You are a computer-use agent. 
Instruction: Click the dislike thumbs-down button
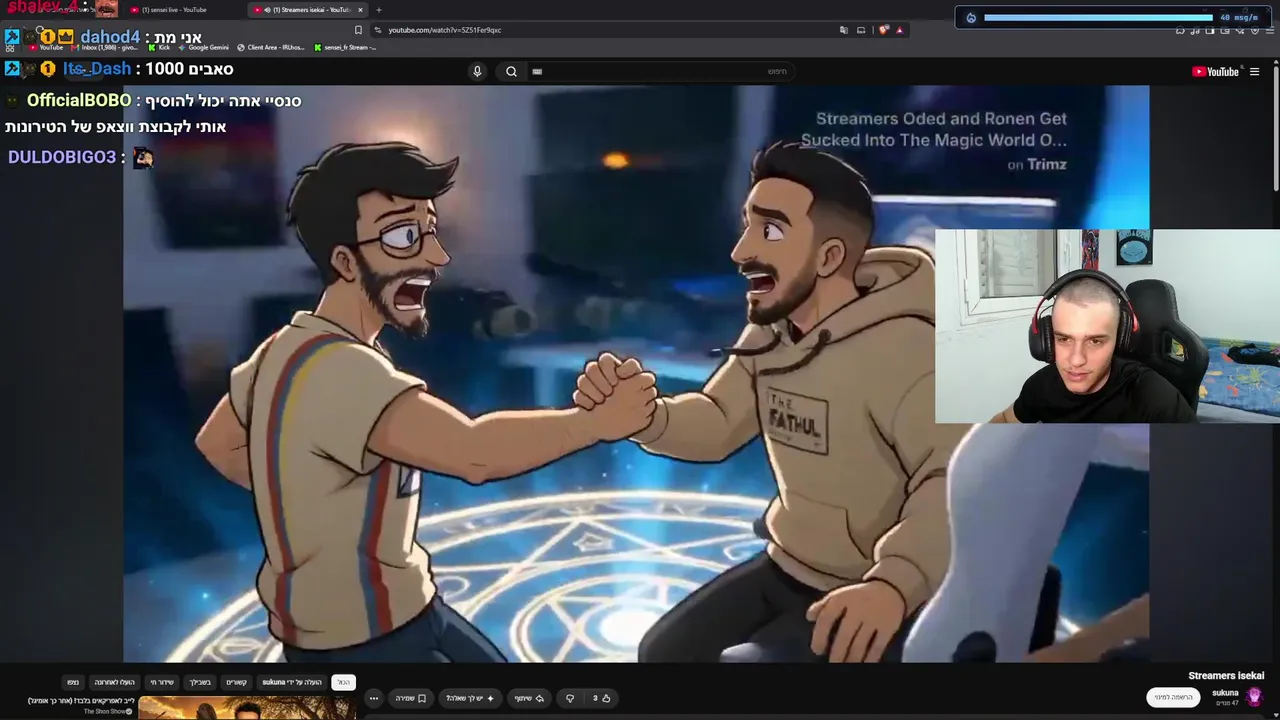click(x=570, y=698)
